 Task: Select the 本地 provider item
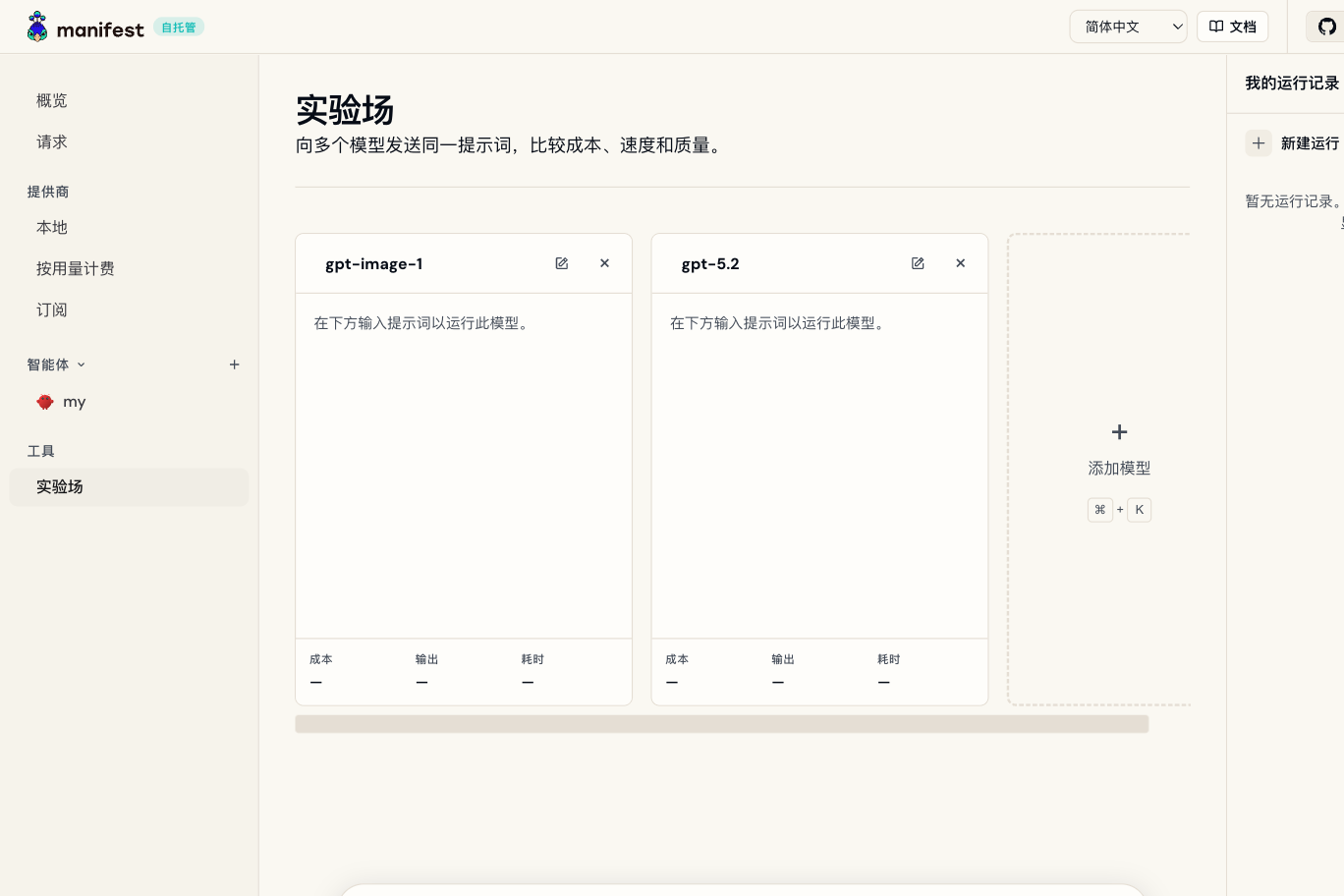[x=129, y=227]
